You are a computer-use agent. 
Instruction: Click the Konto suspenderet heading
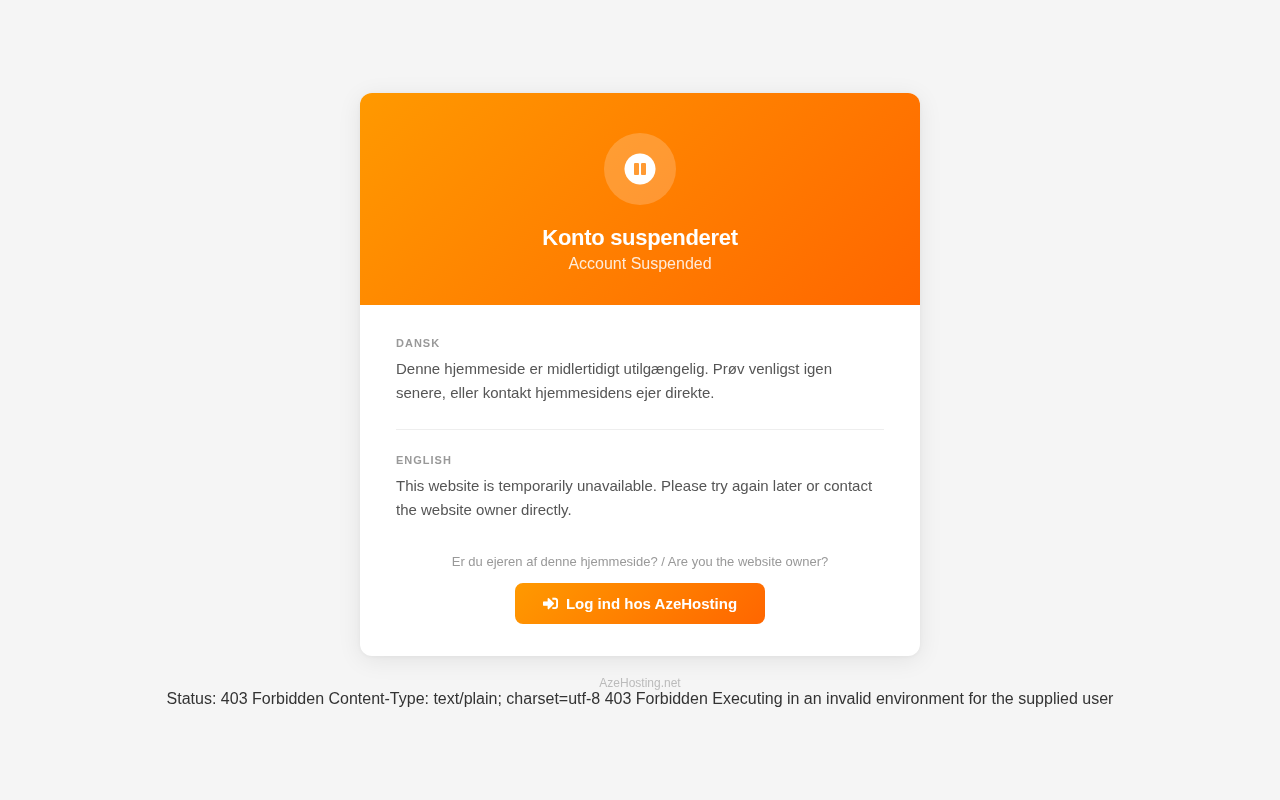[x=640, y=238]
